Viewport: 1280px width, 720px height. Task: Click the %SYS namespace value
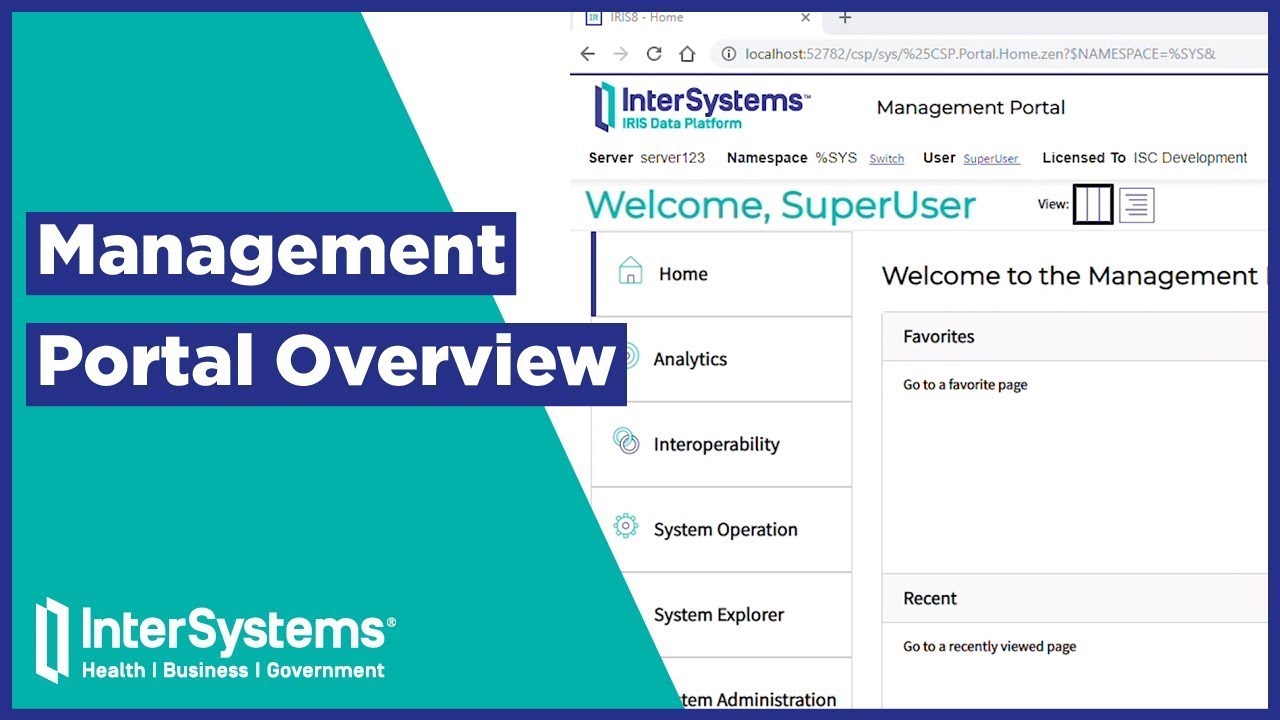836,158
